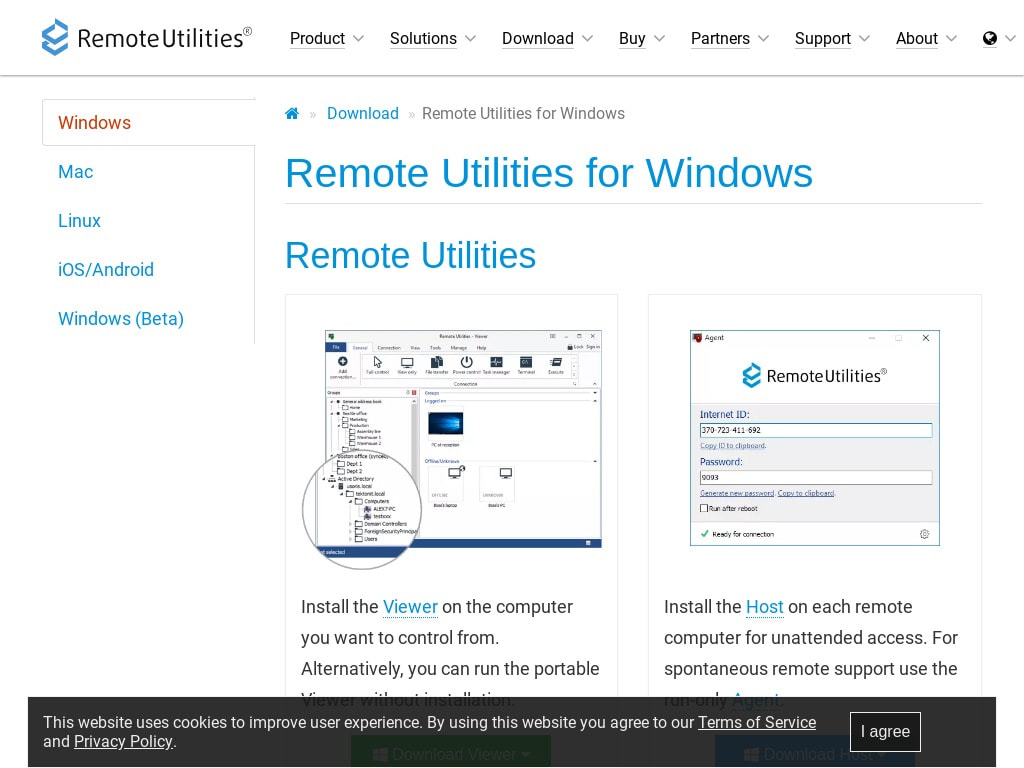
Task: Click the I agree cookie button
Action: click(885, 732)
